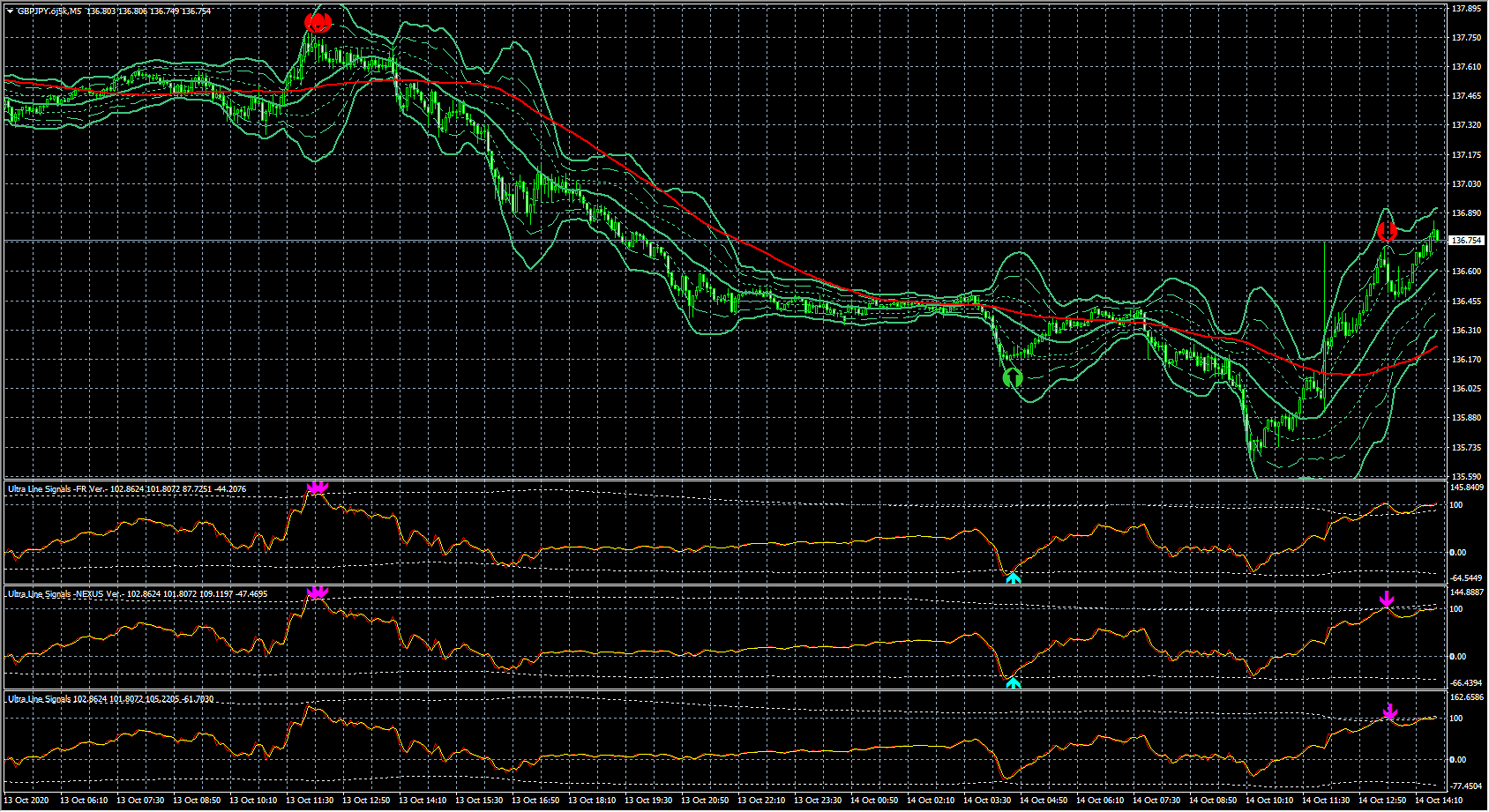Click right magenta down arrow in NEXUS panel

coord(1387,600)
